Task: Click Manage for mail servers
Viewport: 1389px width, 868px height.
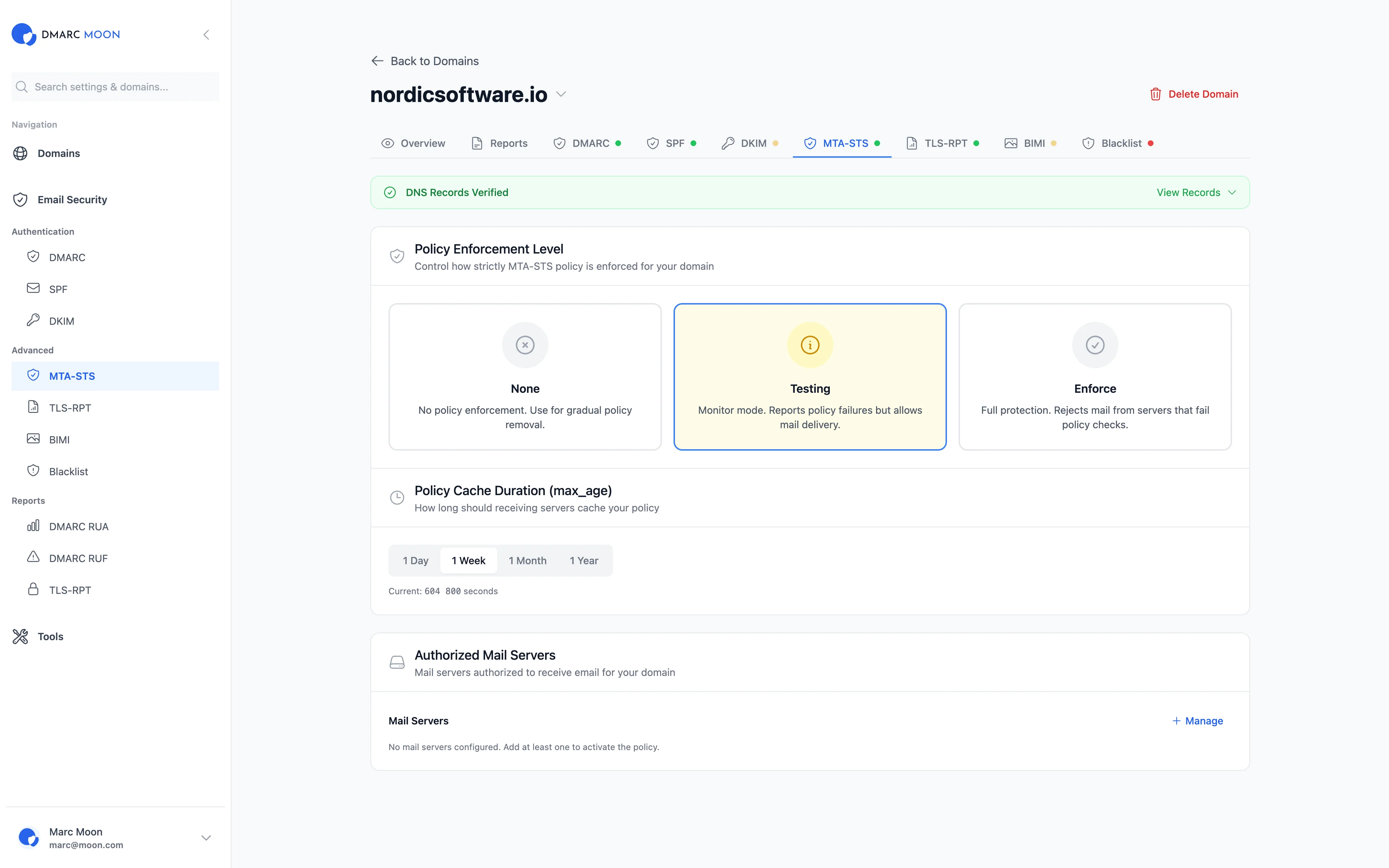Action: 1197,720
